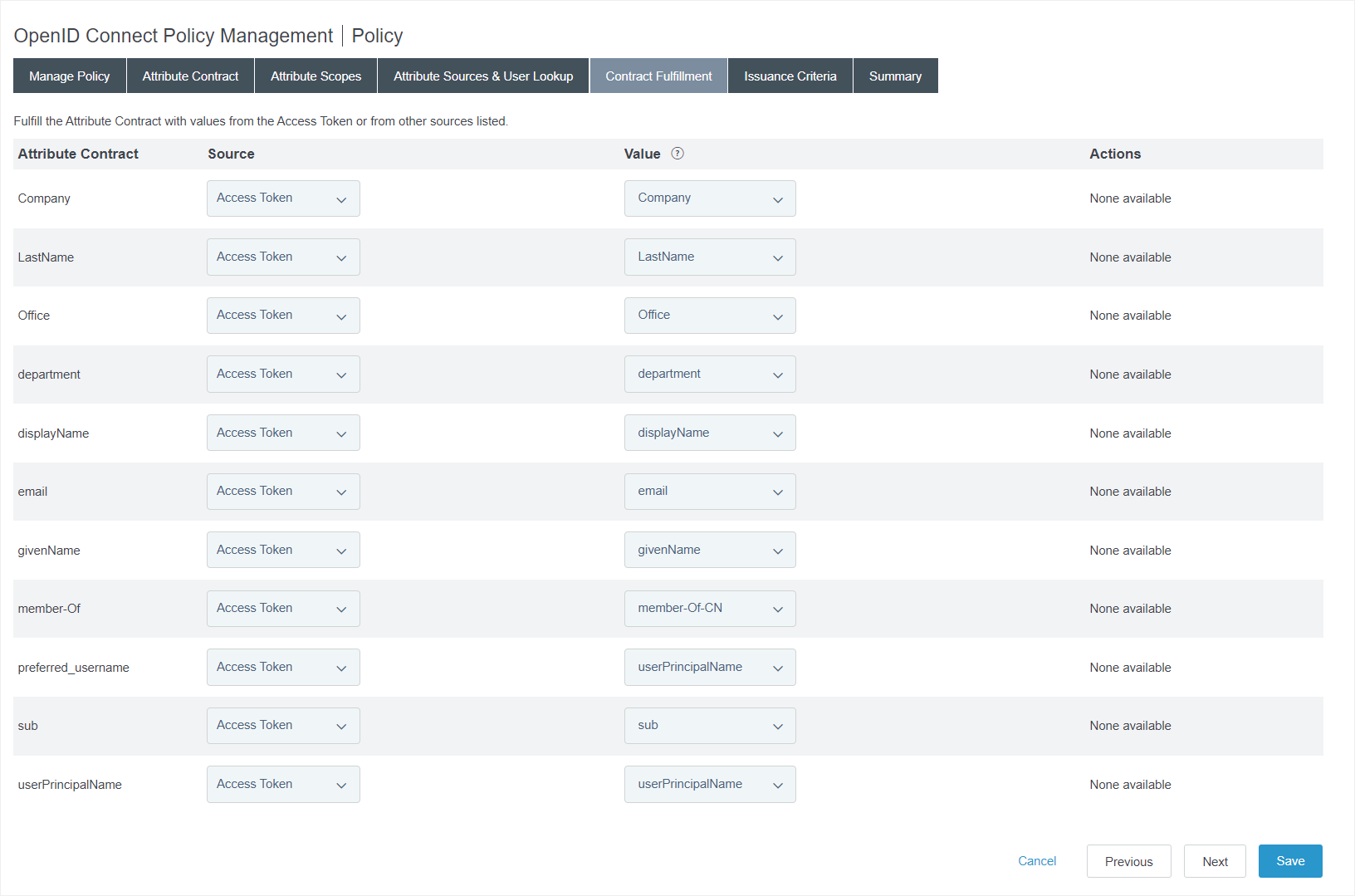Expand the Source dropdown for sub row
The height and width of the screenshot is (896, 1355).
(283, 726)
